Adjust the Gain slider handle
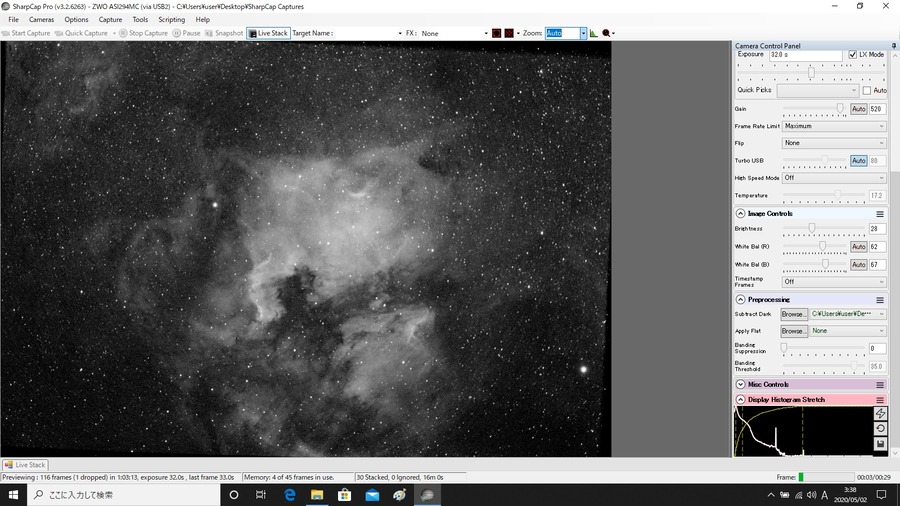Viewport: 900px width, 506px height. (840, 108)
